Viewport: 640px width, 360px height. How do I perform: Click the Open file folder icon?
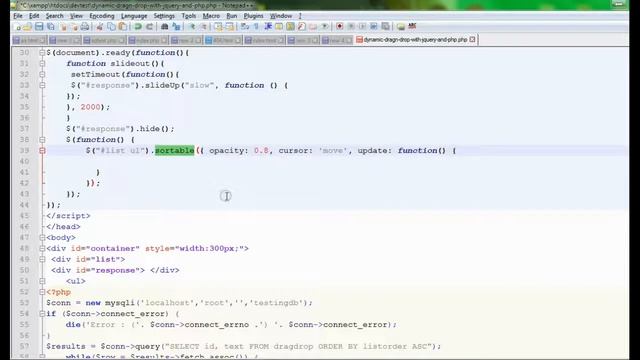click(x=28, y=27)
